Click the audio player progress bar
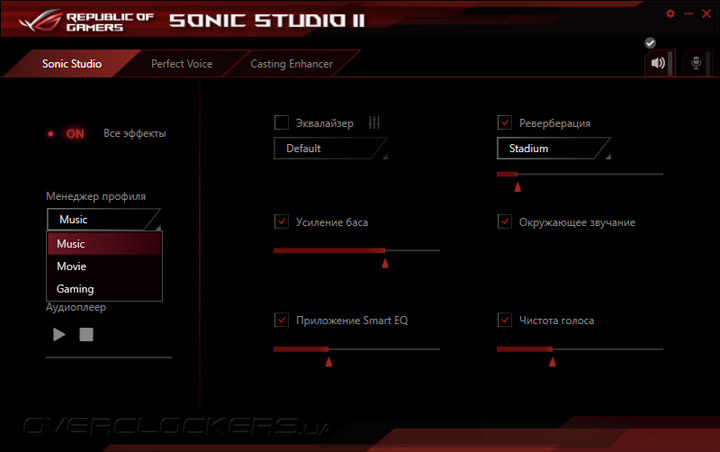 [109, 357]
